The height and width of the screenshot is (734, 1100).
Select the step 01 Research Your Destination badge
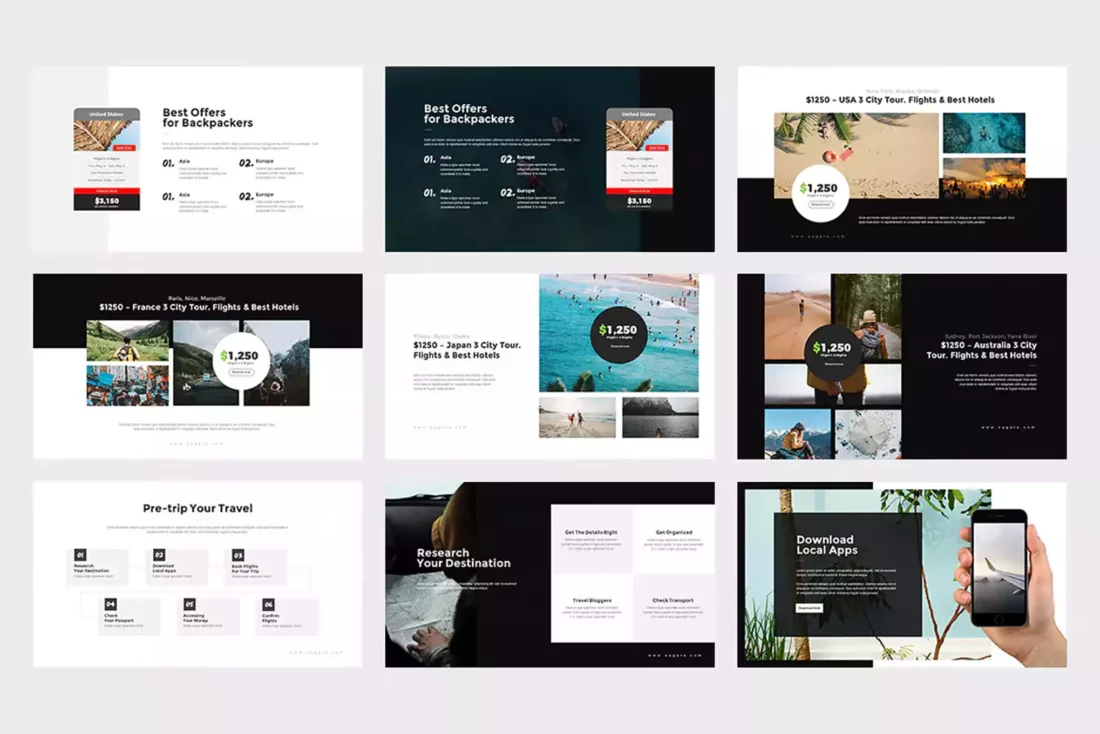[80, 555]
